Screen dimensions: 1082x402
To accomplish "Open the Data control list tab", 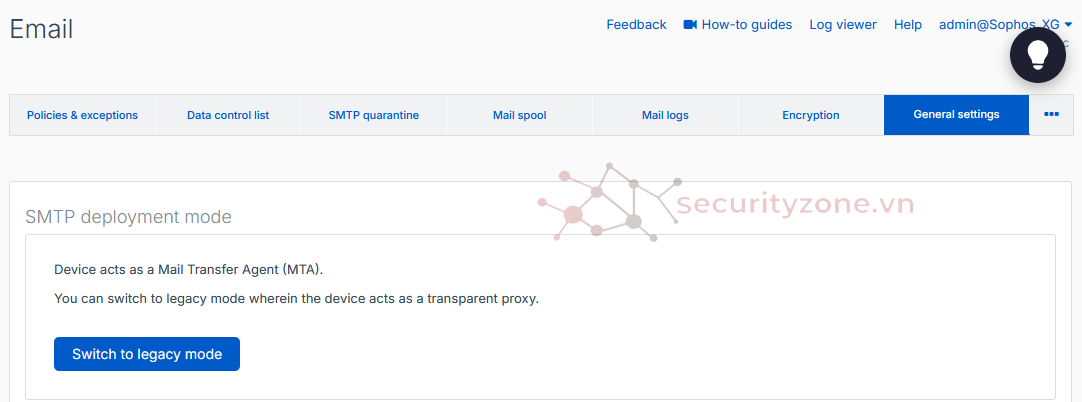I will (228, 115).
